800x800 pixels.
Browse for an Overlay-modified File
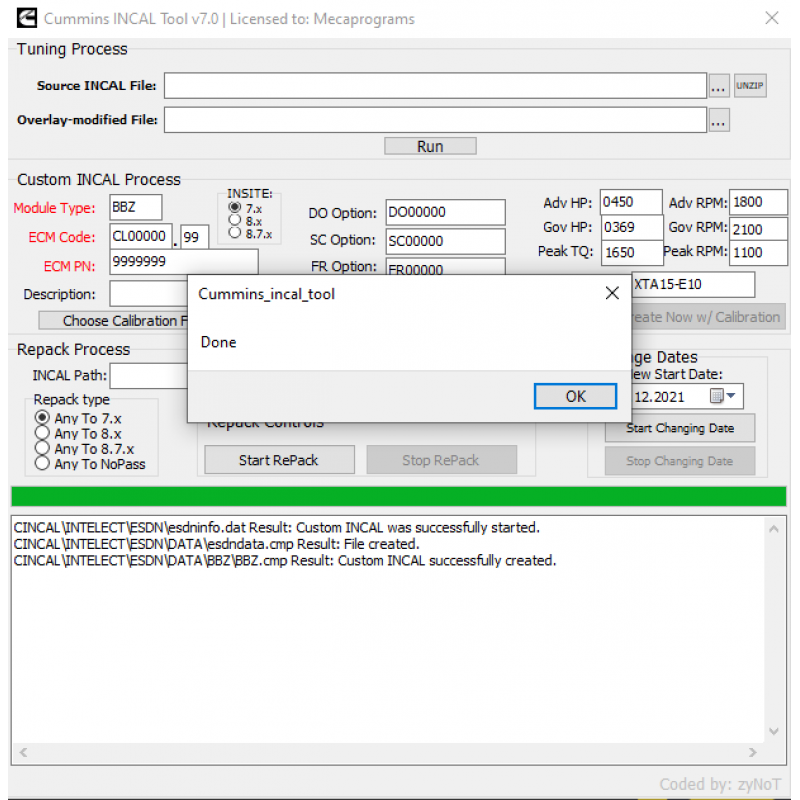point(718,119)
